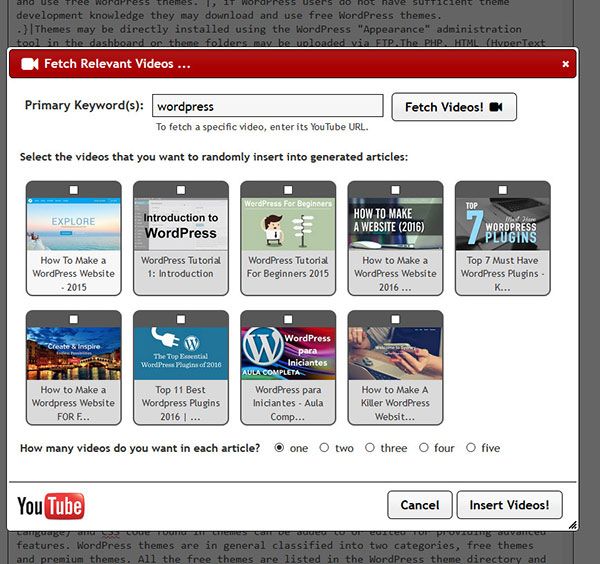
Task: Select the 'one' video radio option
Action: [x=279, y=447]
